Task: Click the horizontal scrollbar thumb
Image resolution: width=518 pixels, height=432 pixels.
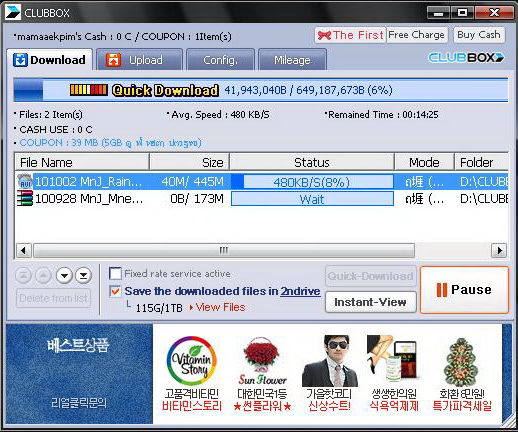Action: (x=224, y=250)
